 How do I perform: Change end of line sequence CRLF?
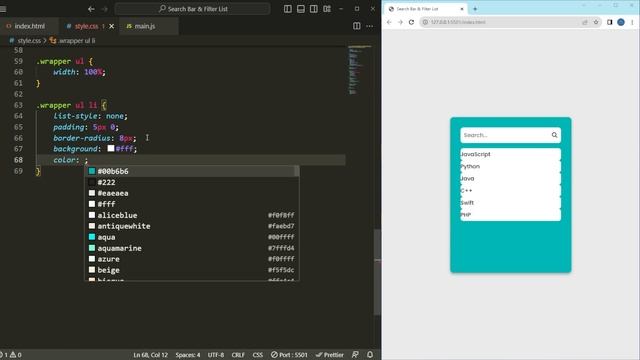[238, 355]
